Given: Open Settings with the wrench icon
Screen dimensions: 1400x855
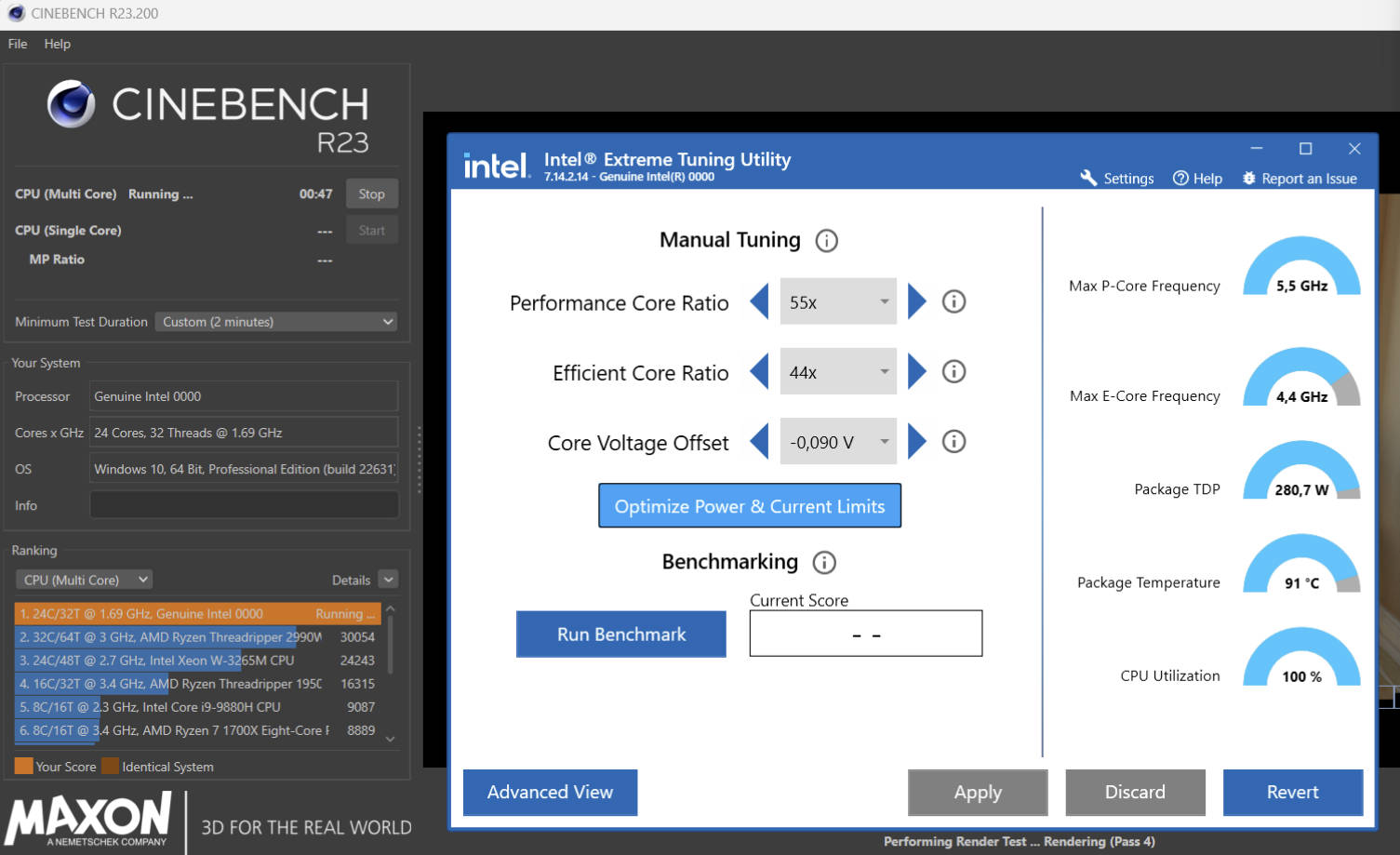Looking at the screenshot, I should point(1088,178).
